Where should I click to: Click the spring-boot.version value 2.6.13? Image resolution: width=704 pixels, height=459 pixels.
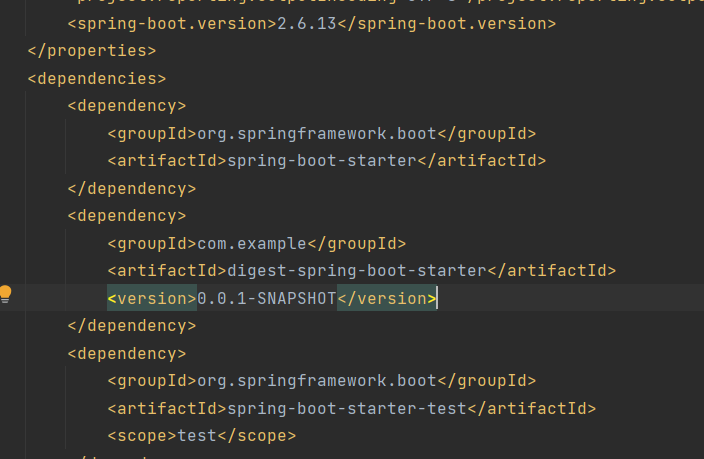(307, 24)
